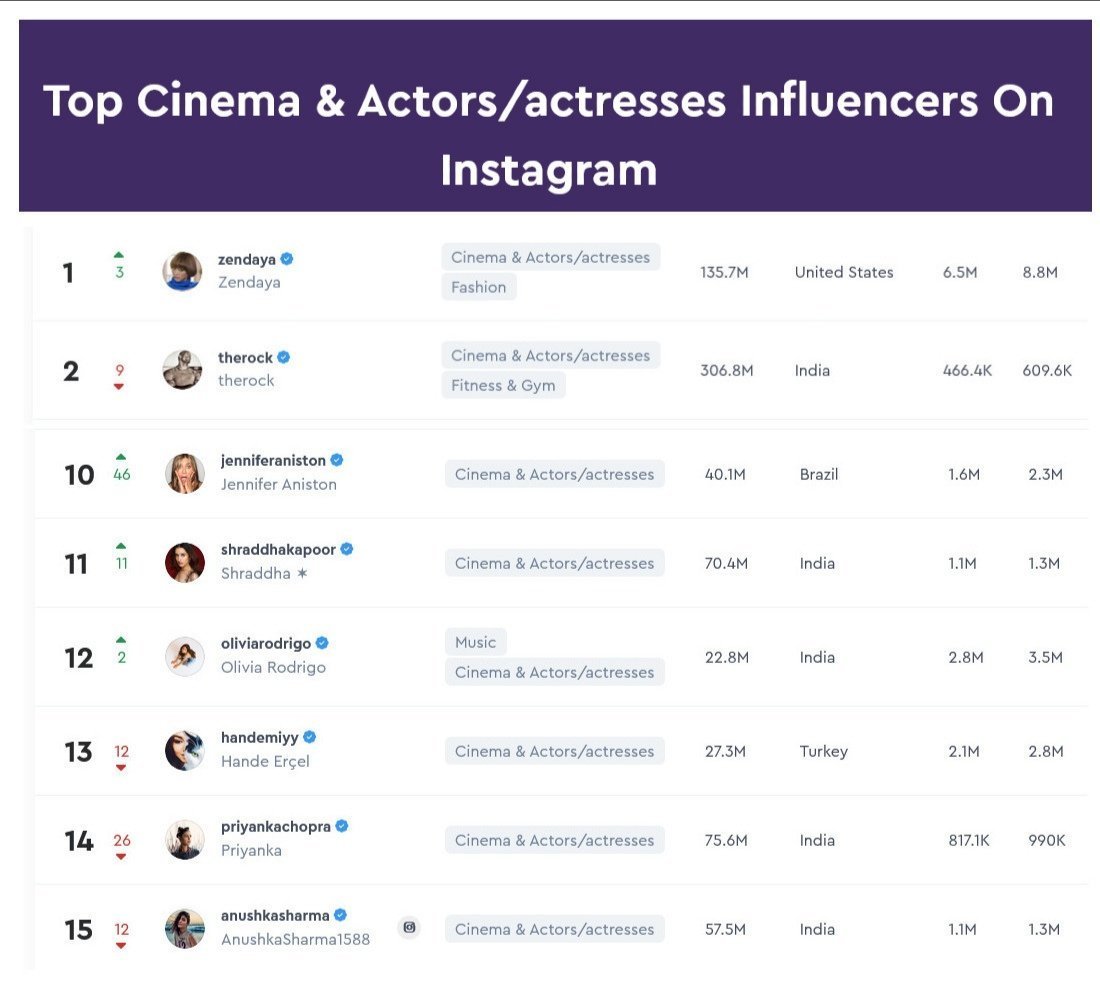Click the verified badge beside priyankachopra

click(342, 826)
